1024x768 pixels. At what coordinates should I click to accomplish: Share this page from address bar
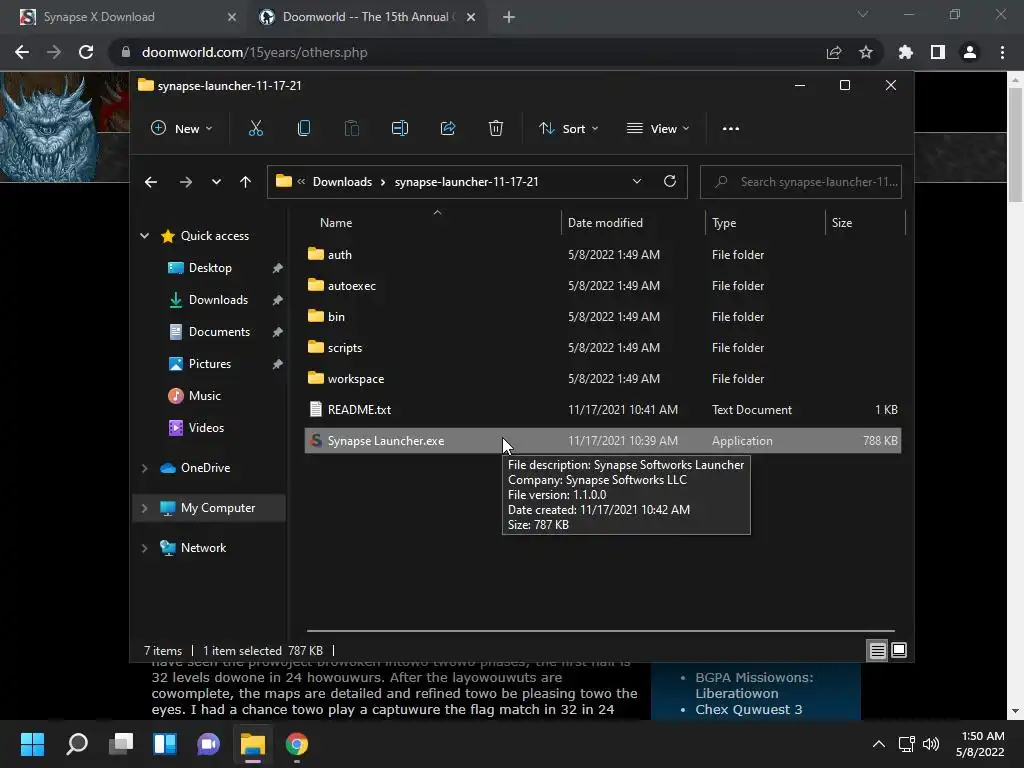pos(834,52)
